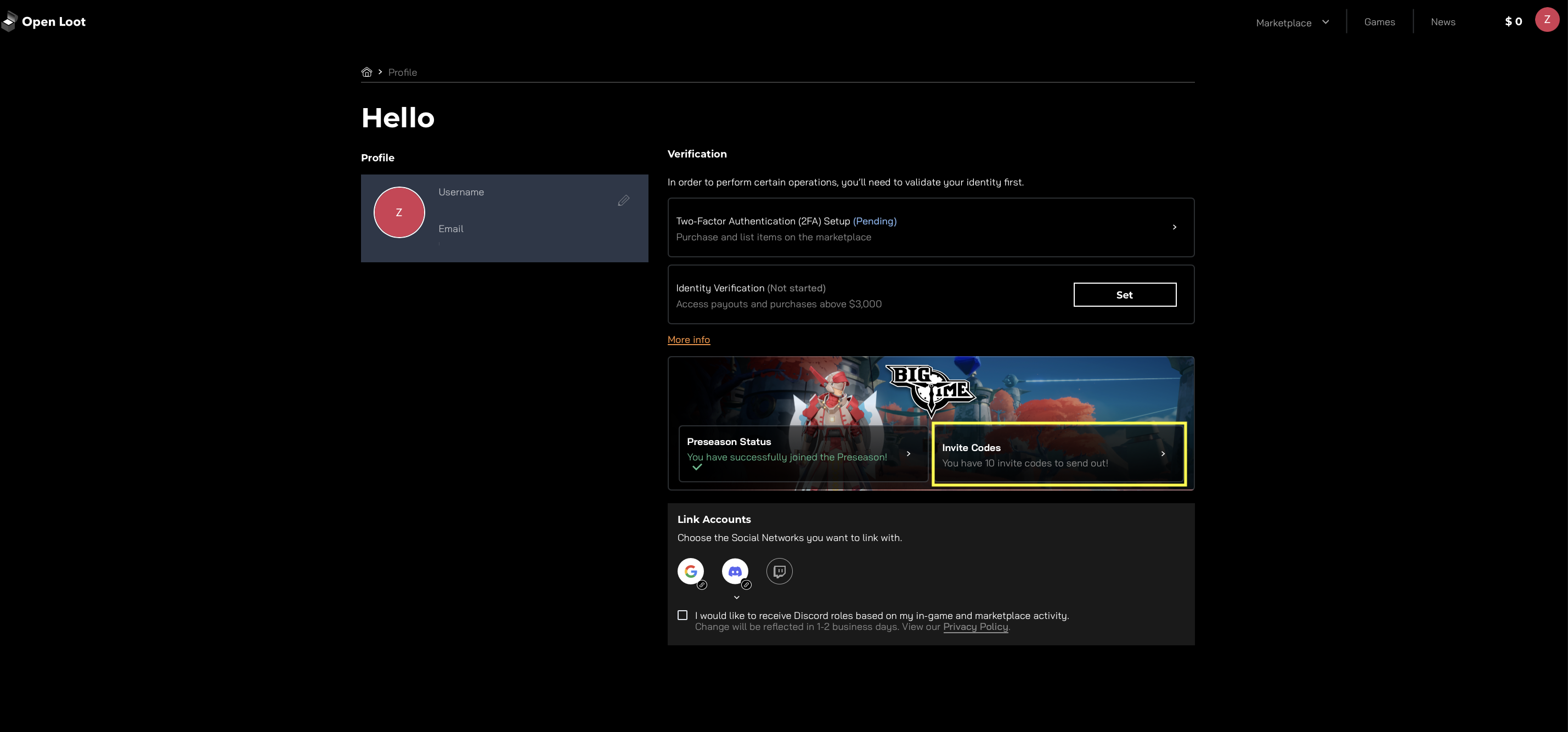
Task: Click '(Pending)' status text
Action: coord(874,221)
